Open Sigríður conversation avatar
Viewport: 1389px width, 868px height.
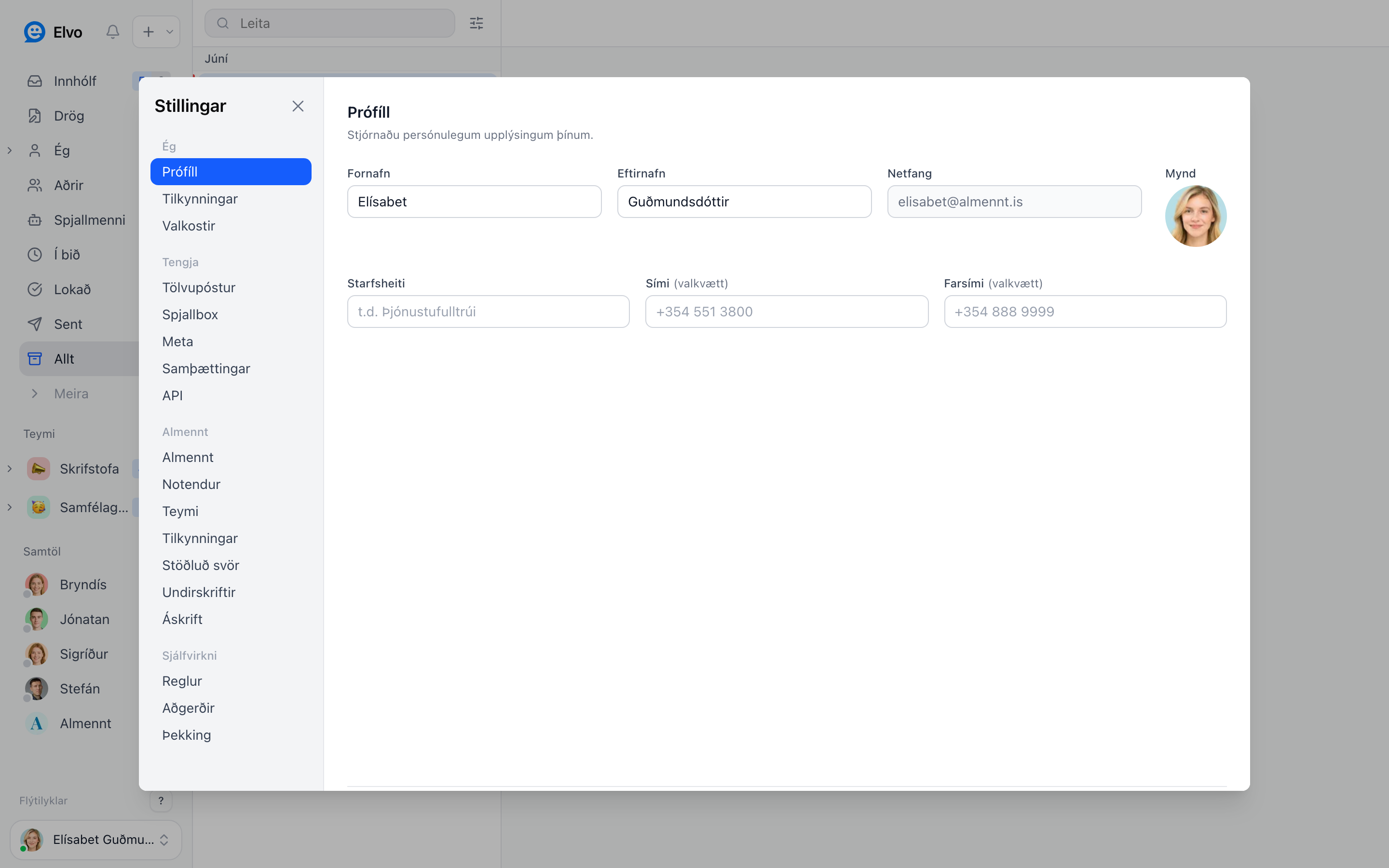(36, 654)
